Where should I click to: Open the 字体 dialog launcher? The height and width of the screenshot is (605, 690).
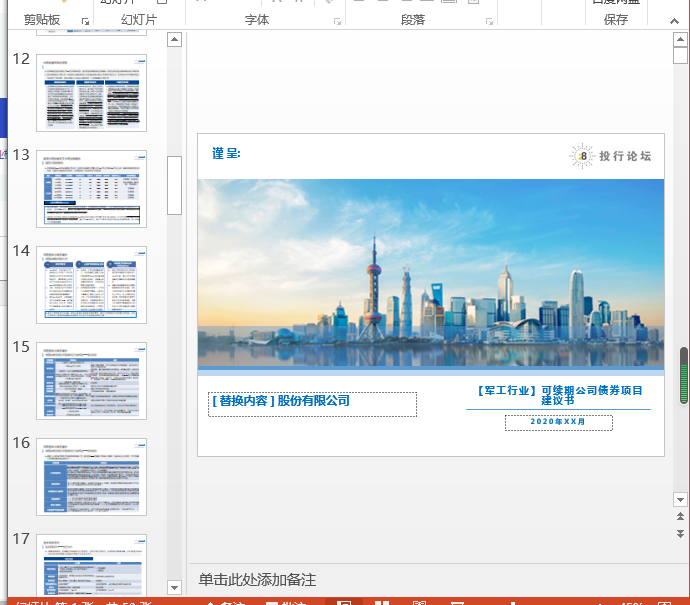(x=338, y=21)
